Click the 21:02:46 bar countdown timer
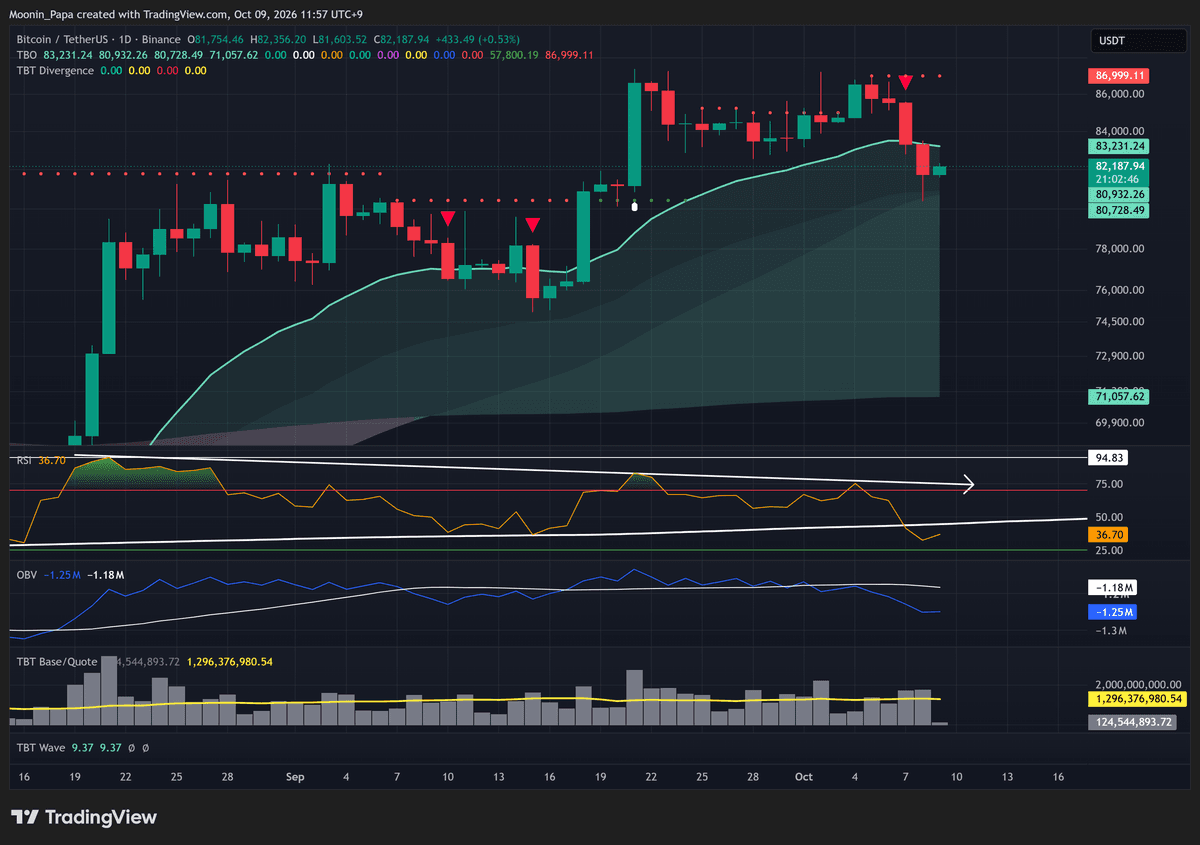The height and width of the screenshot is (845, 1200). [x=1116, y=178]
